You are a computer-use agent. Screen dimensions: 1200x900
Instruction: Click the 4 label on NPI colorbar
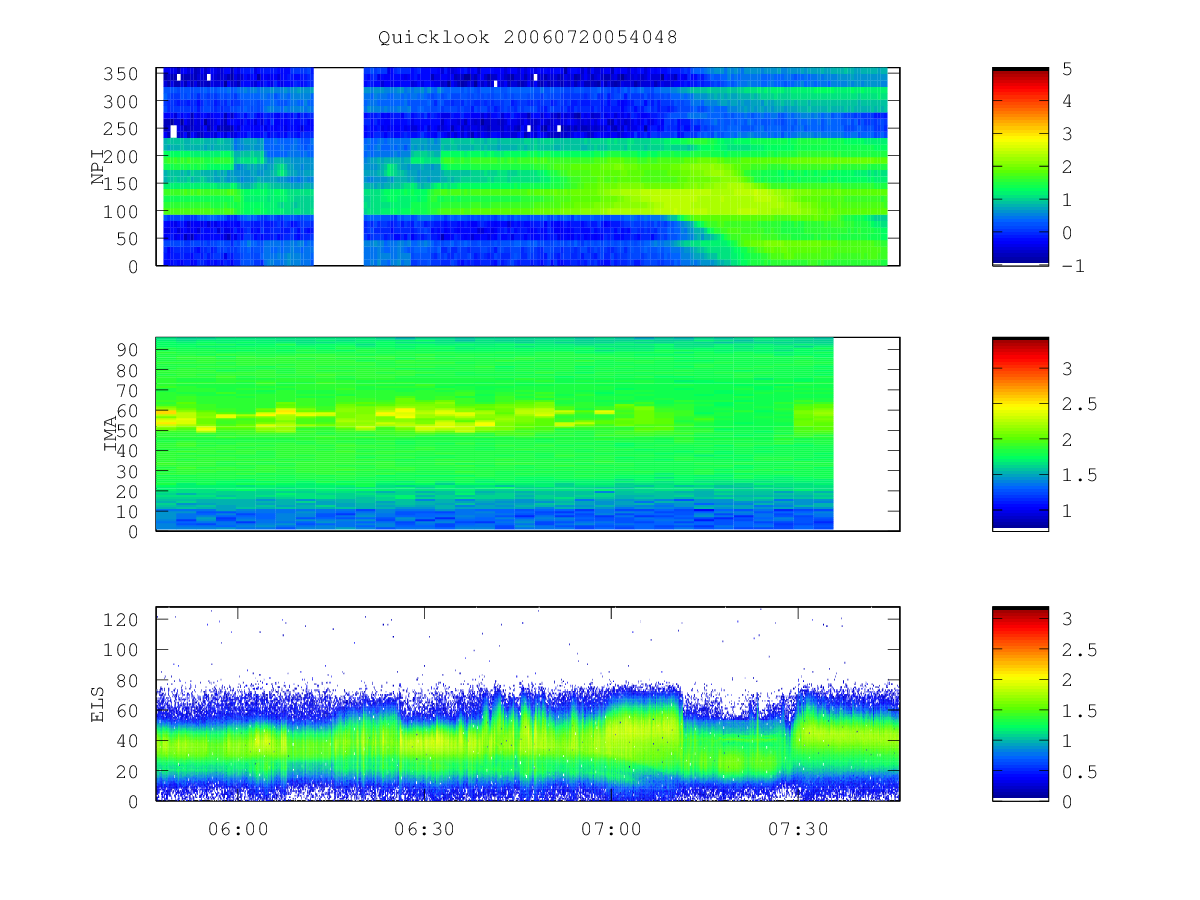pyautogui.click(x=1067, y=101)
